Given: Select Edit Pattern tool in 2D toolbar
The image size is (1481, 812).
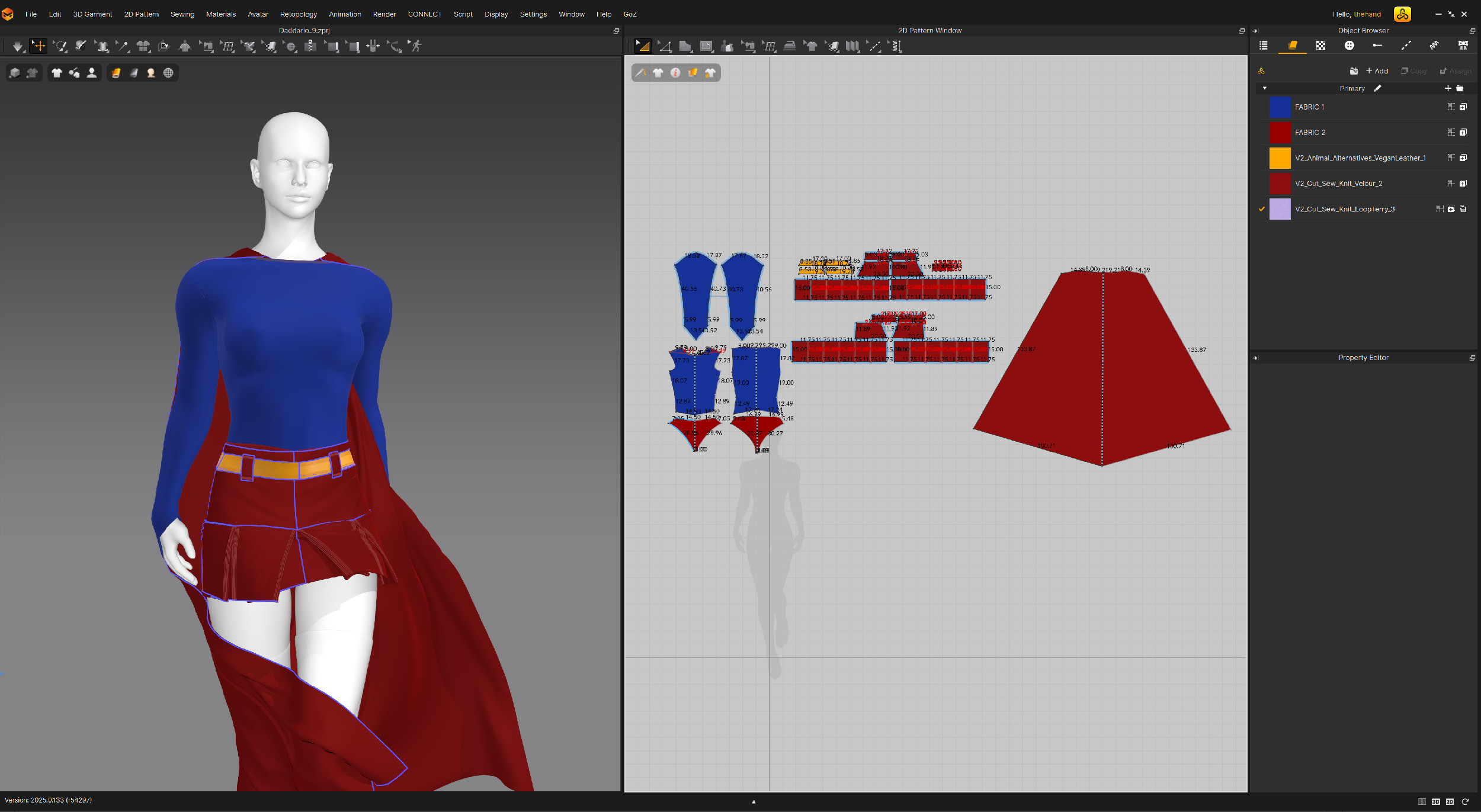Looking at the screenshot, I should coord(664,46).
